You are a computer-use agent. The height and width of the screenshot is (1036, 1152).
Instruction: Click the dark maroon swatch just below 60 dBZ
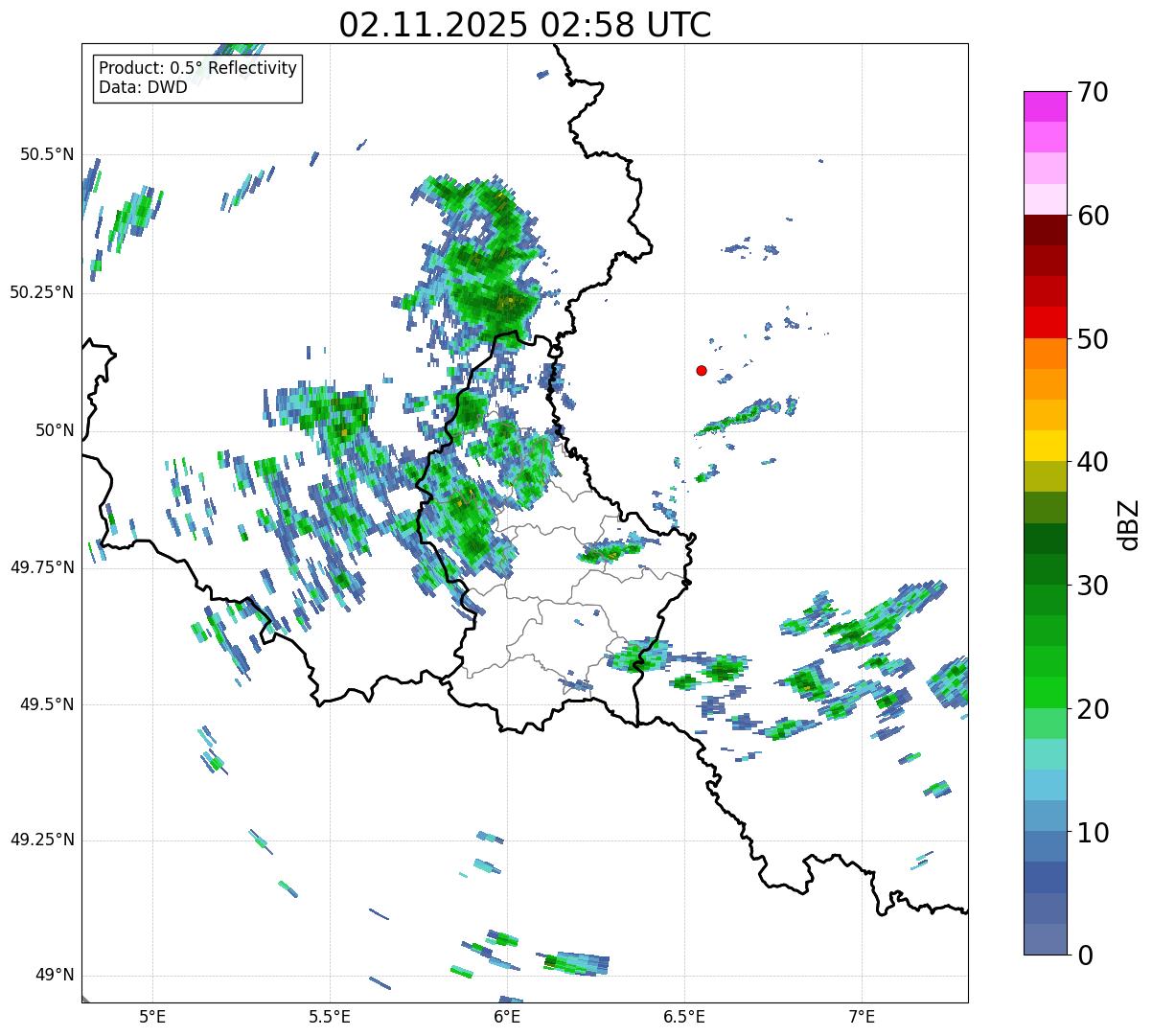tap(1045, 230)
